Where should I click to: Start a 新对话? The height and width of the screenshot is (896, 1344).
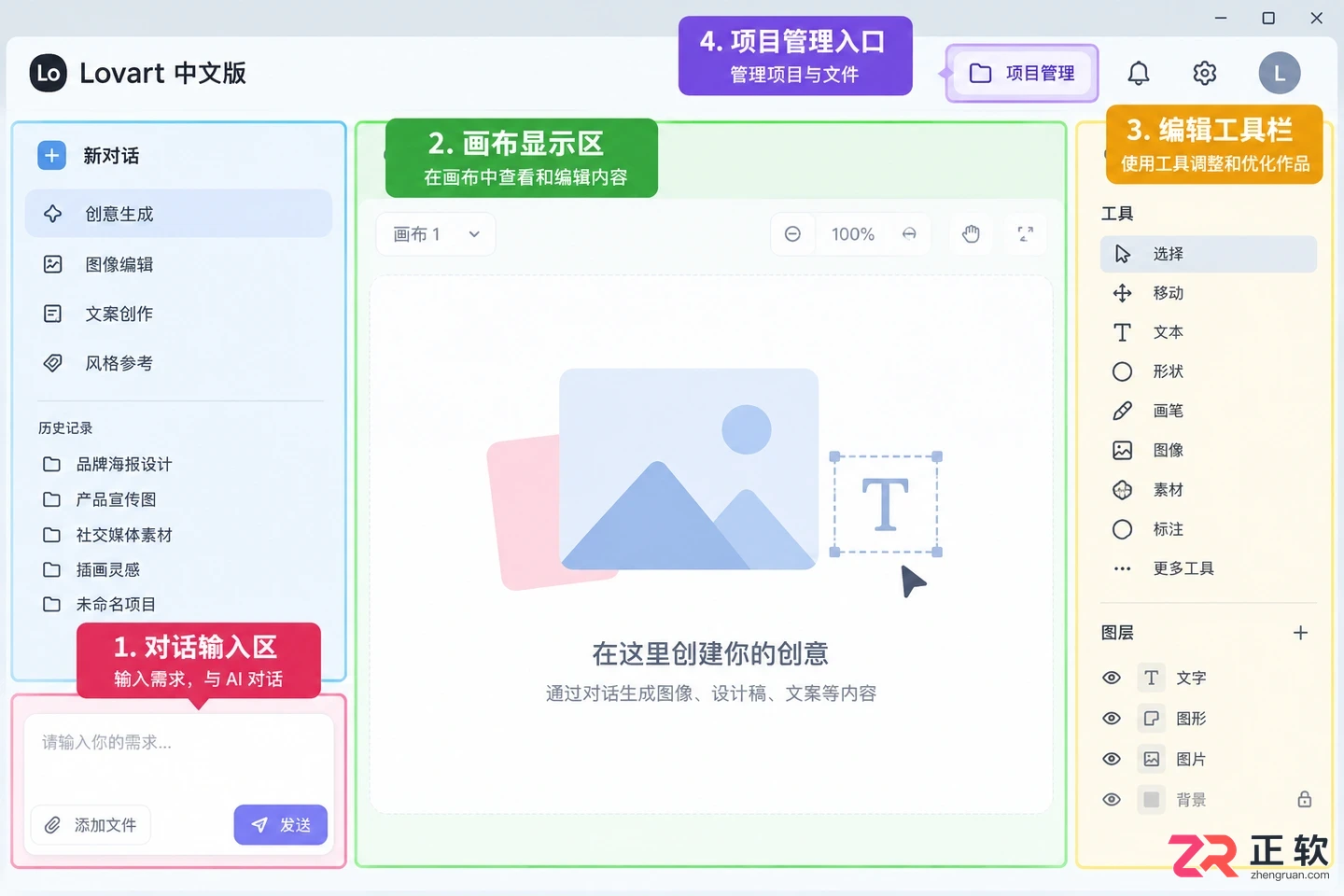coord(89,156)
